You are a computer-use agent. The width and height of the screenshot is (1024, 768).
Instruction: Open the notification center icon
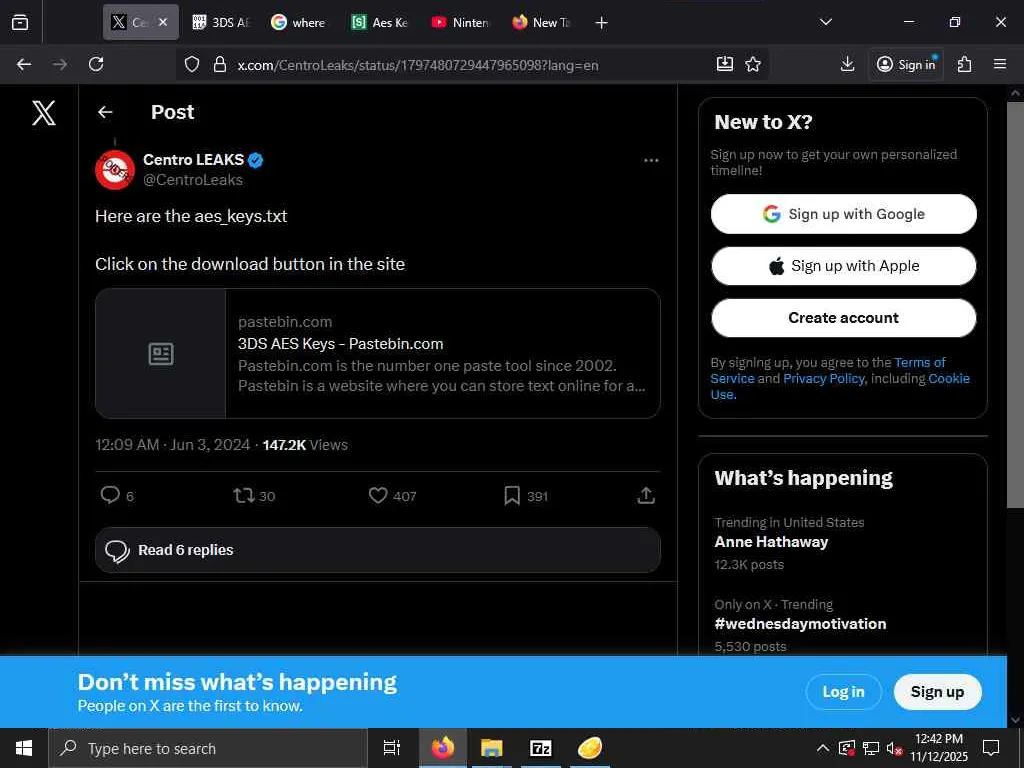[x=991, y=748]
